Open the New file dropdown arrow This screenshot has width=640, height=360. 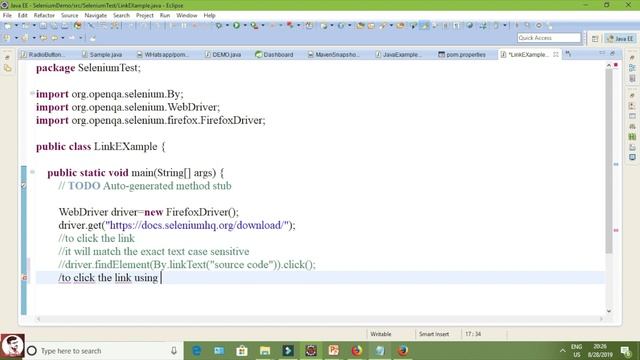pos(16,26)
